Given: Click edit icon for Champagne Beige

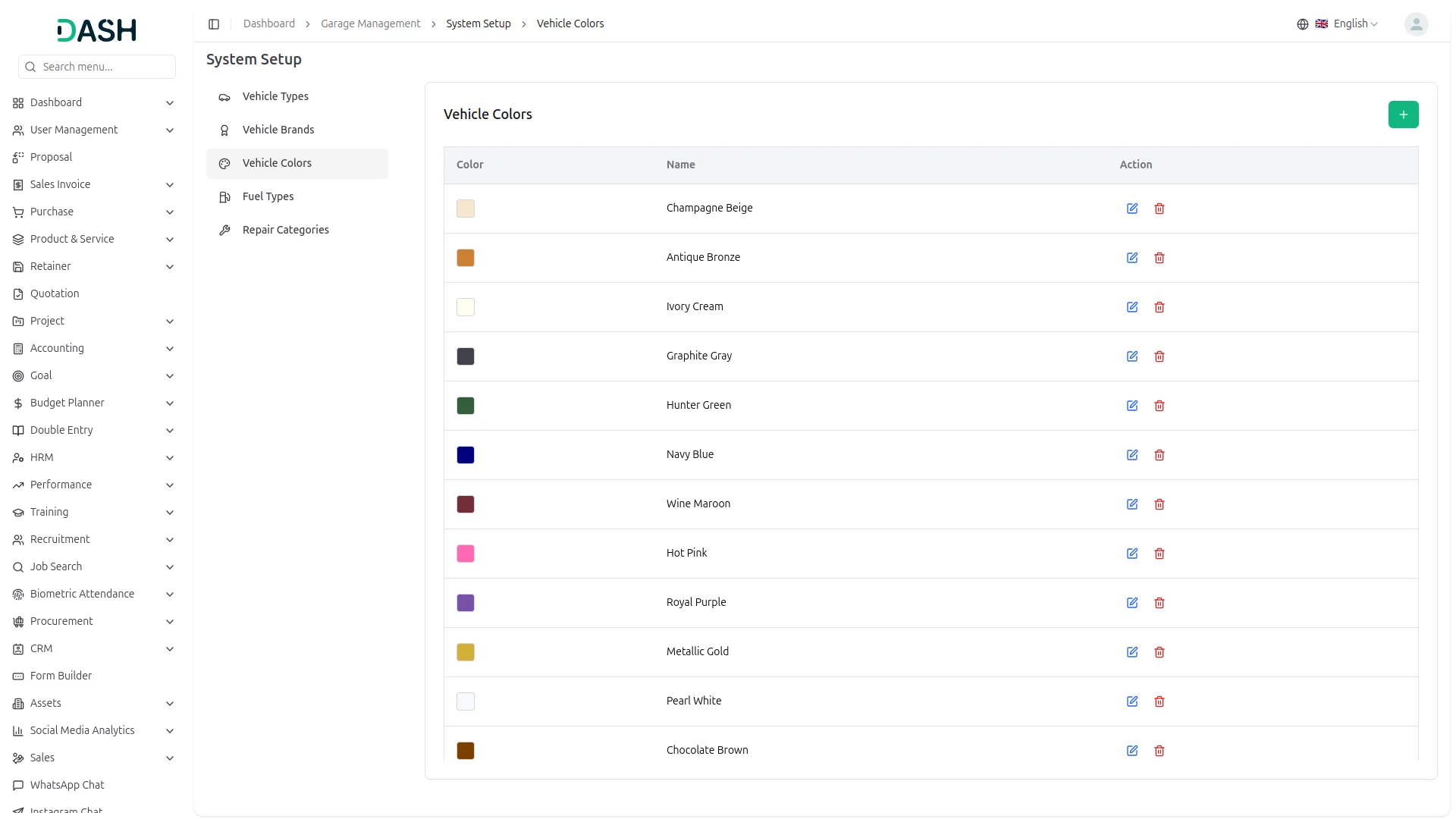Looking at the screenshot, I should (x=1132, y=209).
